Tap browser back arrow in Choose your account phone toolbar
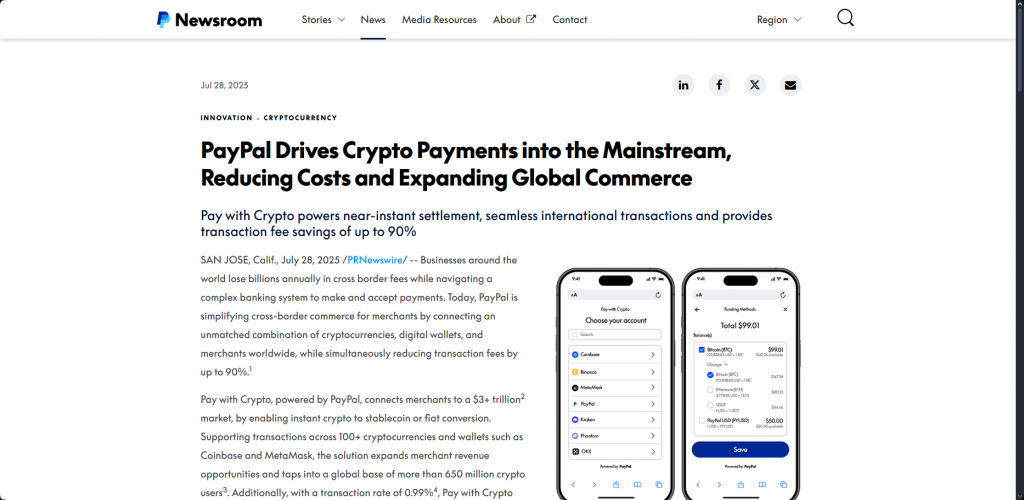Screen dimensions: 1024x500 click(x=573, y=484)
